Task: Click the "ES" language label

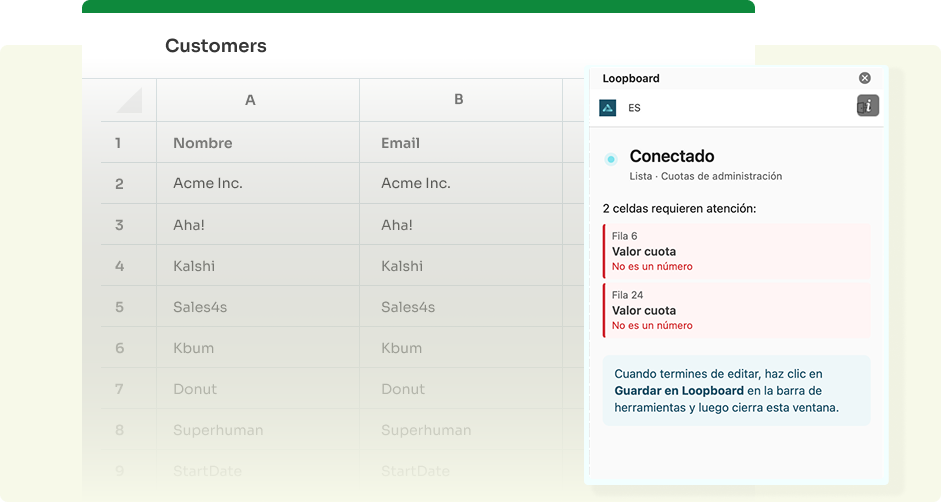Action: 634,108
